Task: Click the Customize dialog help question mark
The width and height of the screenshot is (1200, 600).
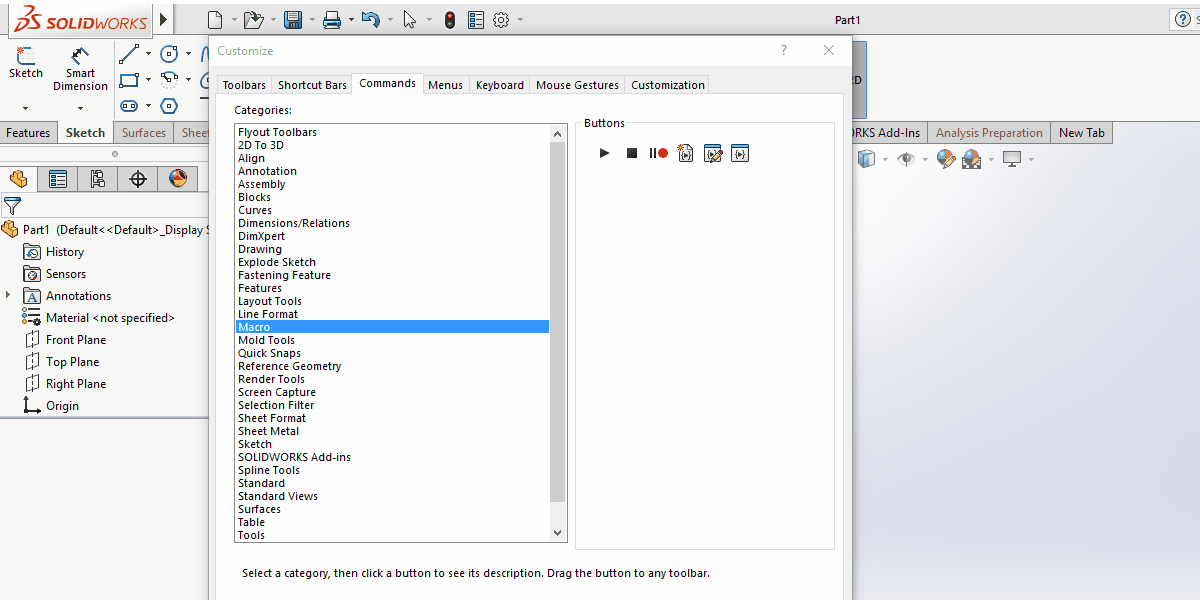Action: pyautogui.click(x=784, y=50)
